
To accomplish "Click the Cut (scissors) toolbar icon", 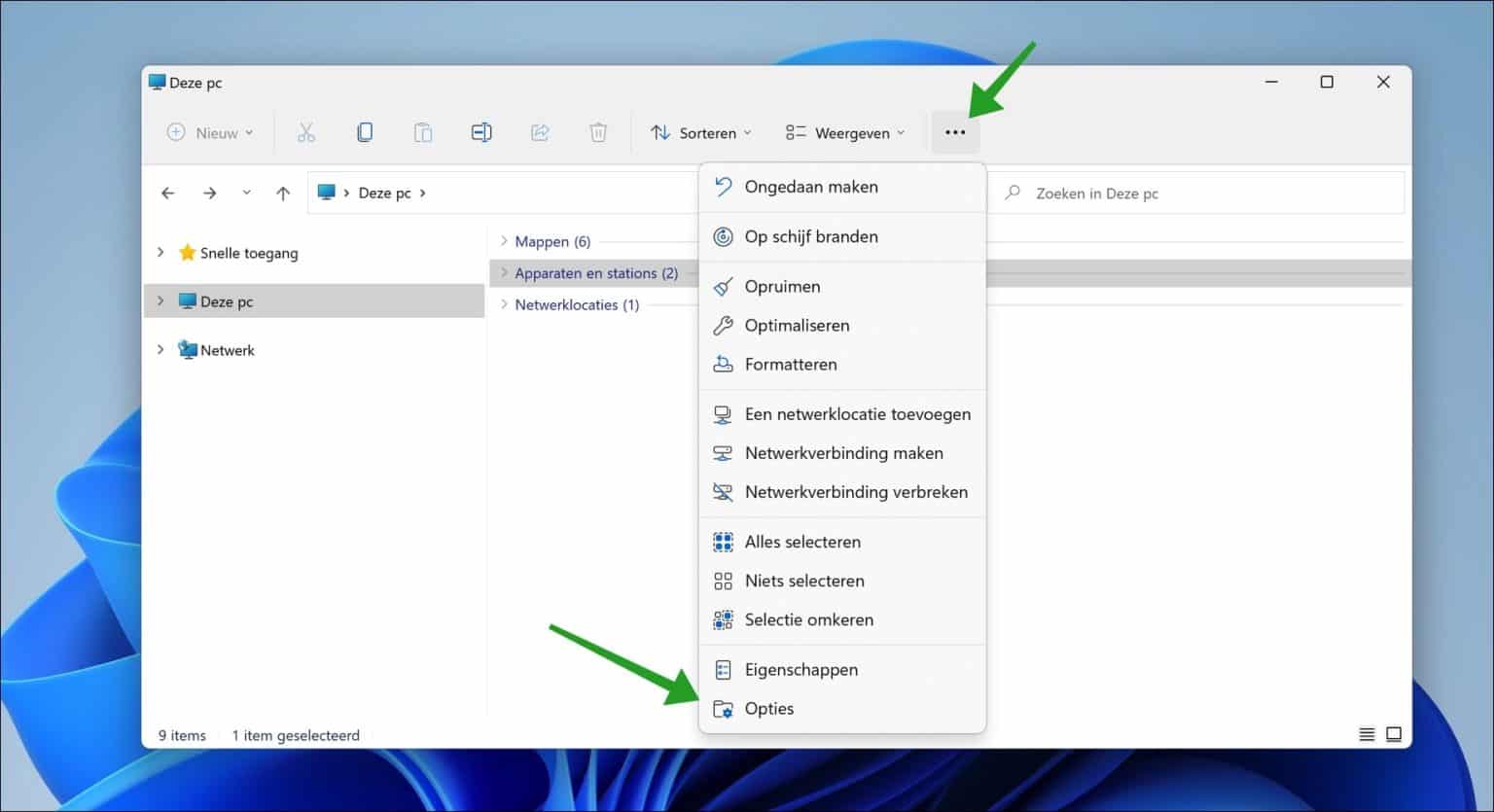I will coord(306,132).
